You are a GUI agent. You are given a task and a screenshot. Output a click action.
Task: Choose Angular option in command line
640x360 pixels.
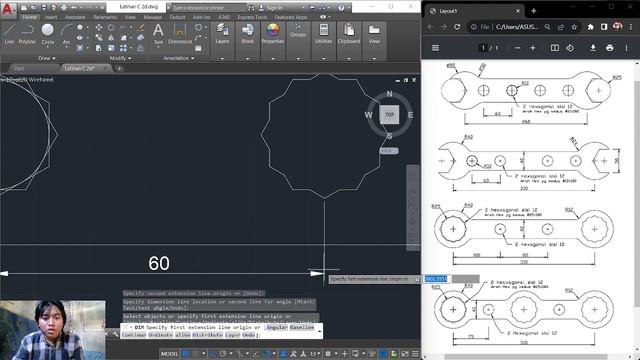coord(277,327)
